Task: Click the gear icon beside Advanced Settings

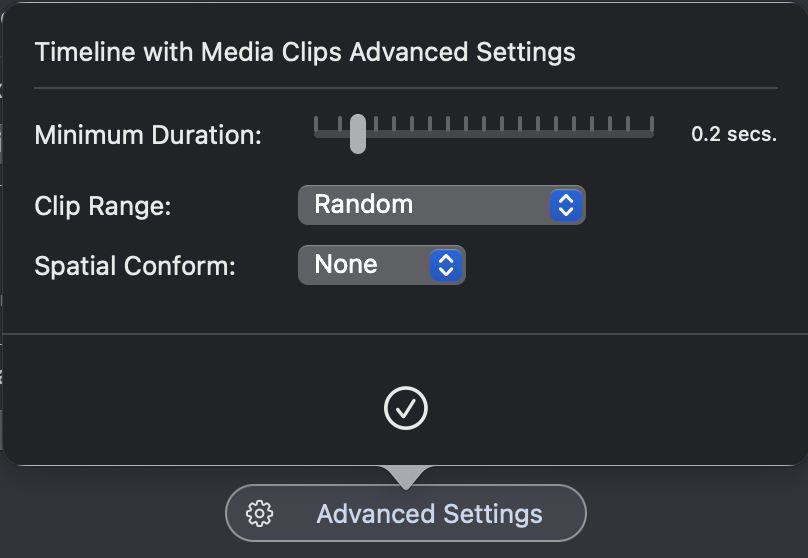Action: click(259, 513)
